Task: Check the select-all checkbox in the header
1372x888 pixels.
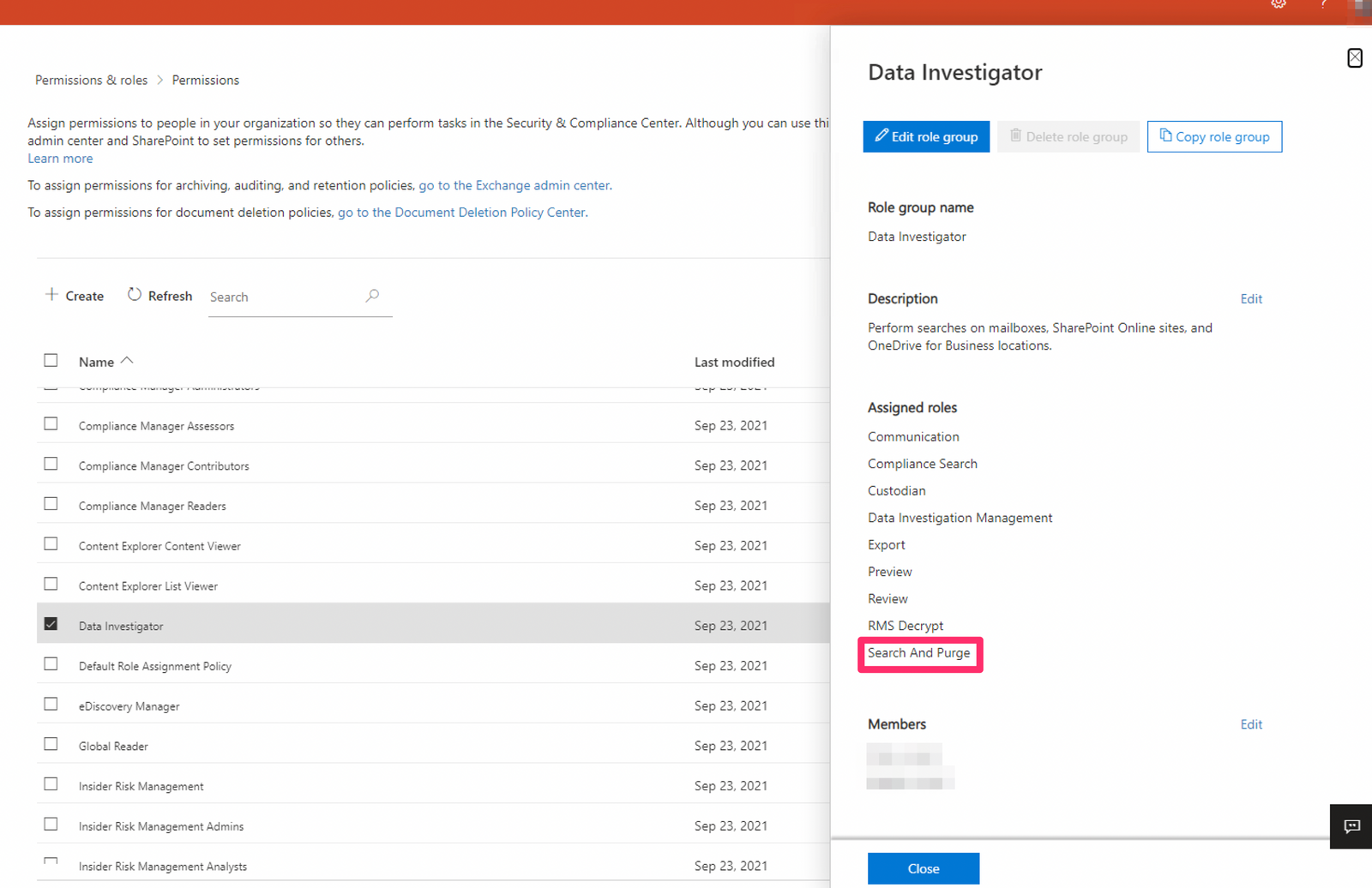Action: (51, 360)
